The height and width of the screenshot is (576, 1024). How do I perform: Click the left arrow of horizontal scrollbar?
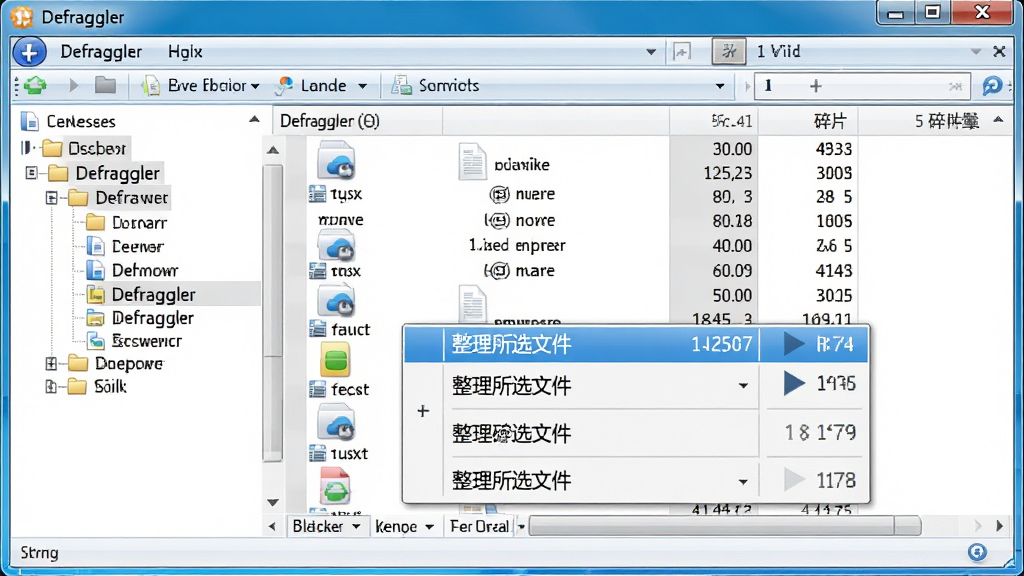272,526
